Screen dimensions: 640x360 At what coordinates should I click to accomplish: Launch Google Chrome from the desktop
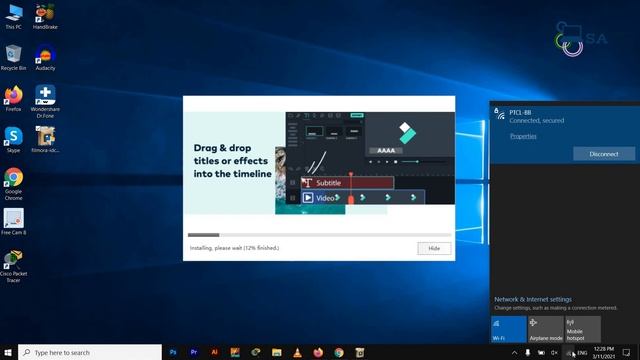click(x=13, y=184)
